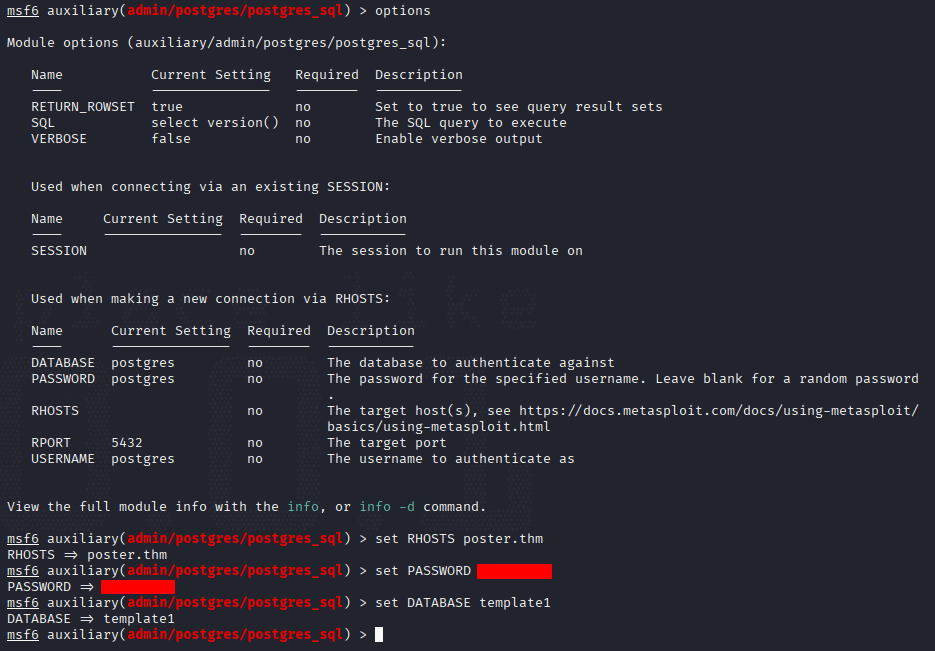Viewport: 935px width, 651px height.
Task: Click the 'DATABASE => template1' output line
Action: click(91, 619)
